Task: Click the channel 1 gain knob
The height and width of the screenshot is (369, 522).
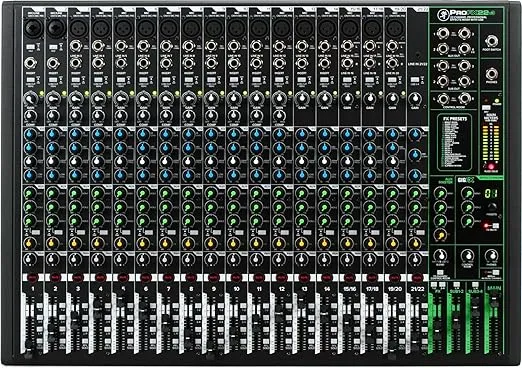Action: pos(31,99)
